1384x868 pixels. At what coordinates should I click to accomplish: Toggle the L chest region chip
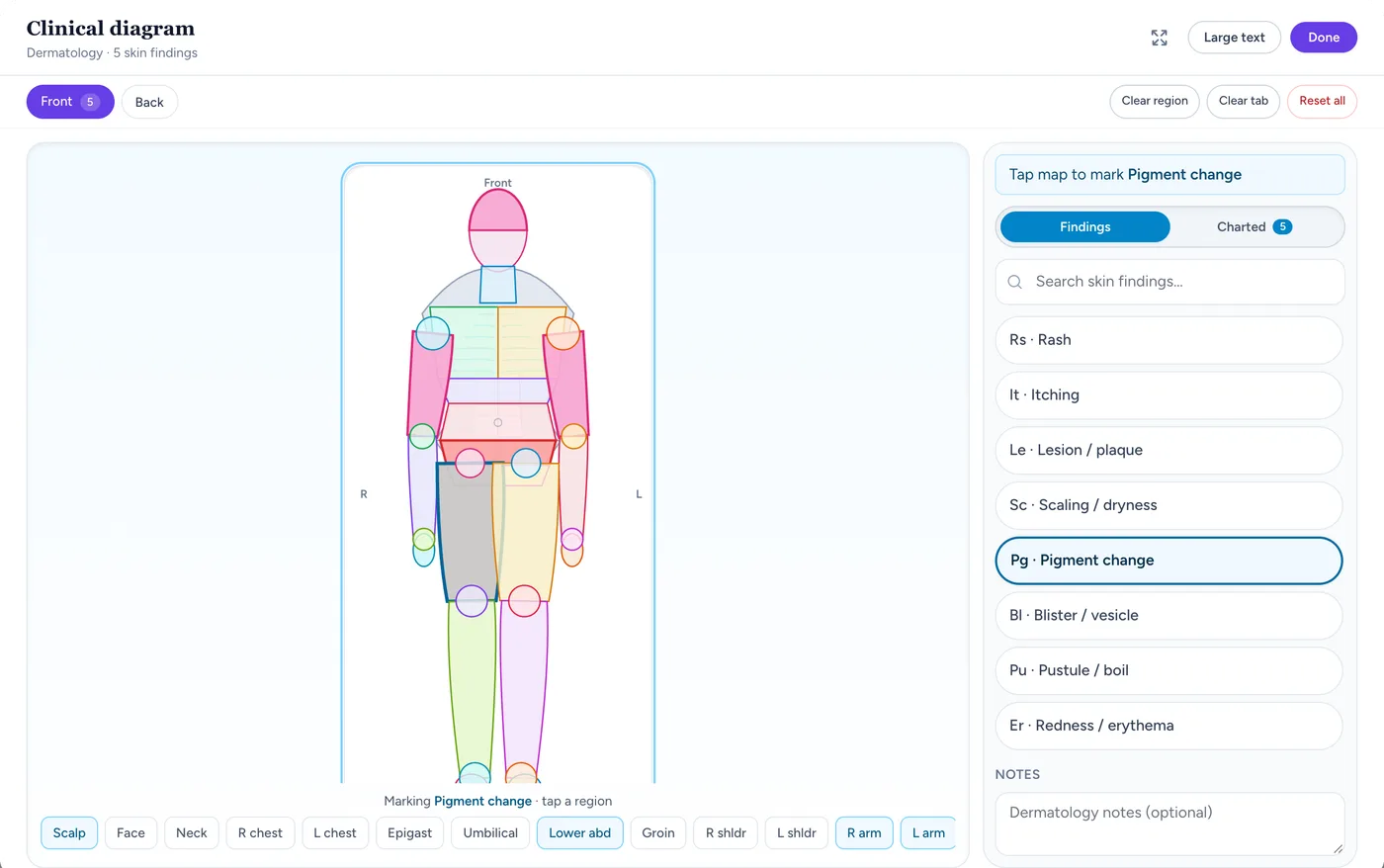pos(335,833)
